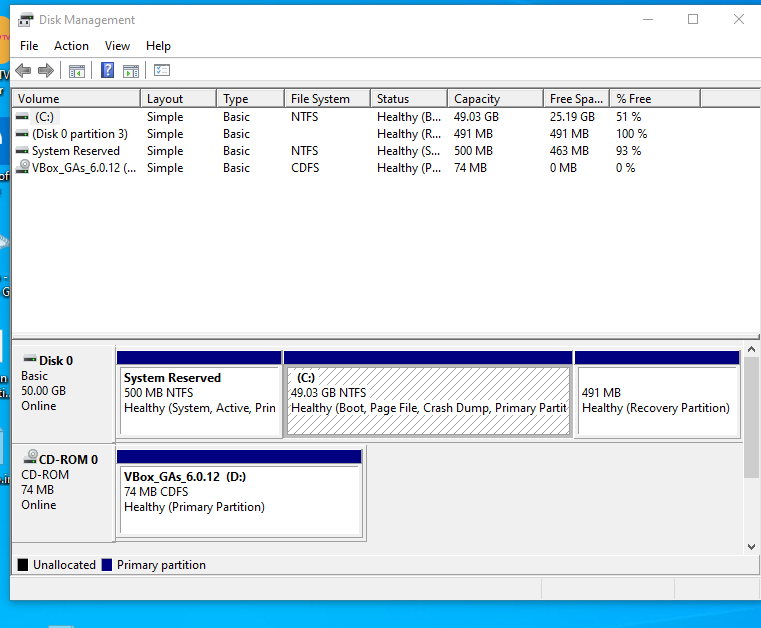Click Show/Hide Console Tree toolbar icon
Viewport: 761px width, 628px height.
[x=77, y=71]
